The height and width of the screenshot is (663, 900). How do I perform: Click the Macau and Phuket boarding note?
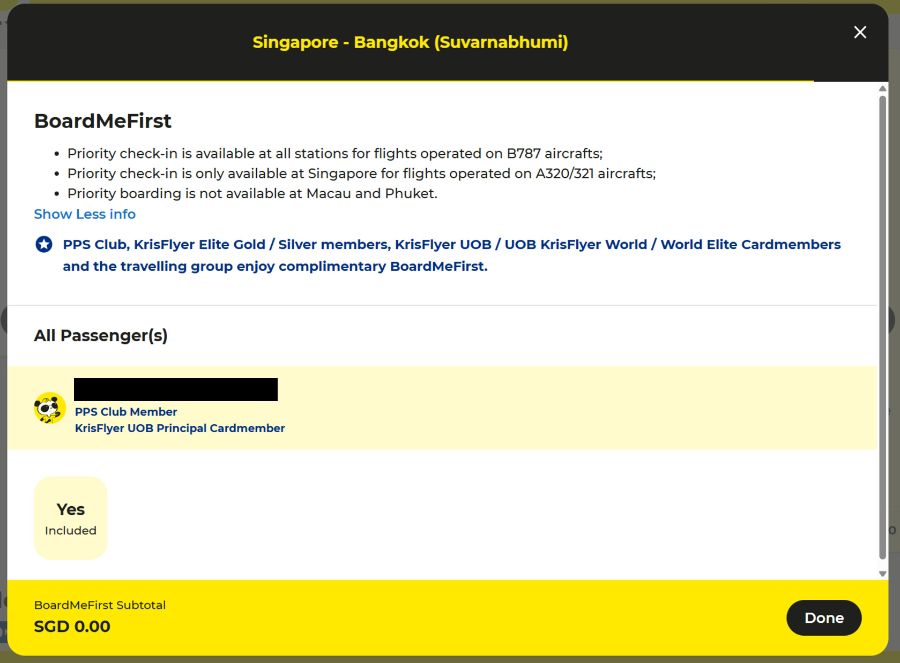click(252, 194)
